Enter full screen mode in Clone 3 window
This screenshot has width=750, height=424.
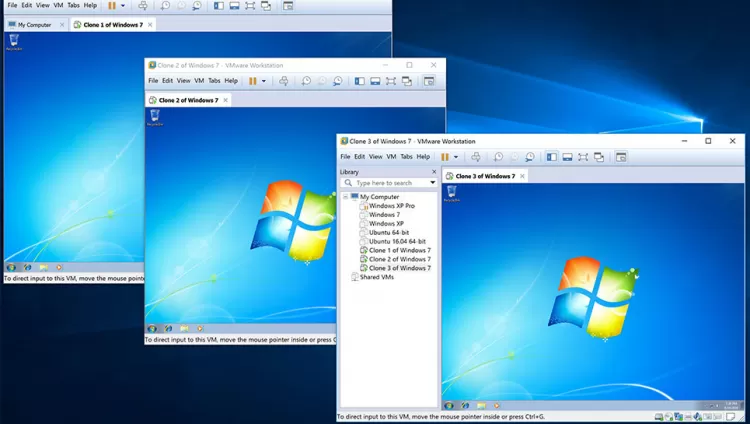[x=583, y=157]
